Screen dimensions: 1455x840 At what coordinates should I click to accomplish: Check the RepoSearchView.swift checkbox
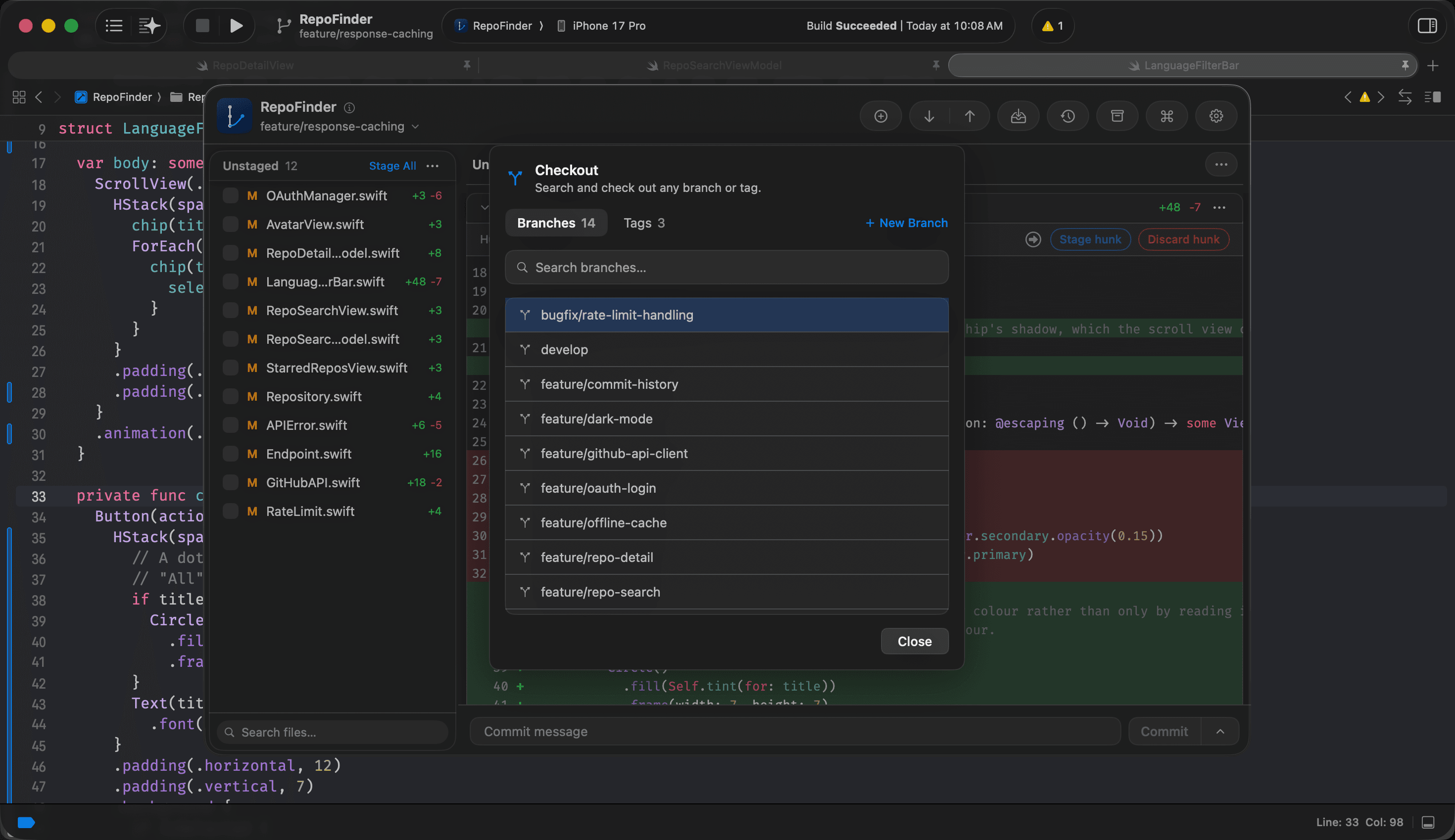pyautogui.click(x=230, y=310)
